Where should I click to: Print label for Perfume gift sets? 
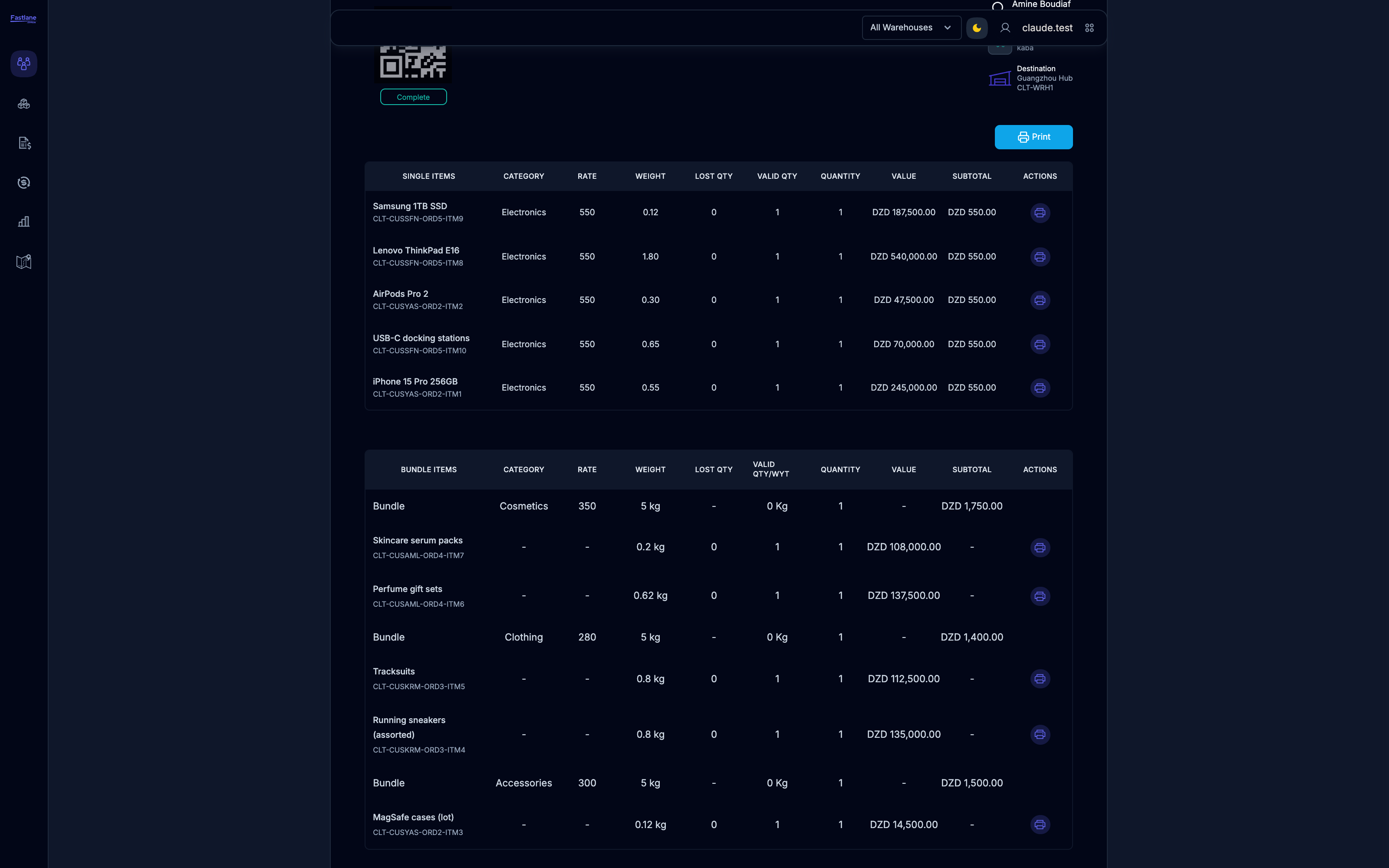(x=1040, y=596)
